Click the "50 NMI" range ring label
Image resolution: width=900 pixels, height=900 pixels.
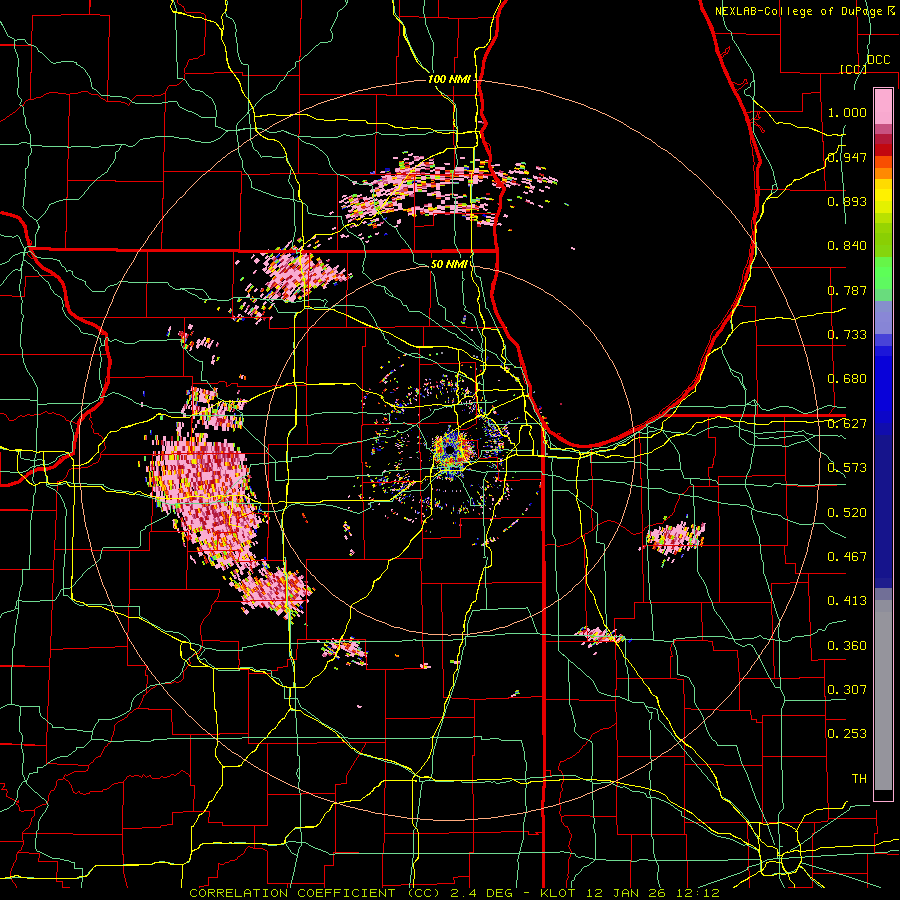[x=449, y=264]
